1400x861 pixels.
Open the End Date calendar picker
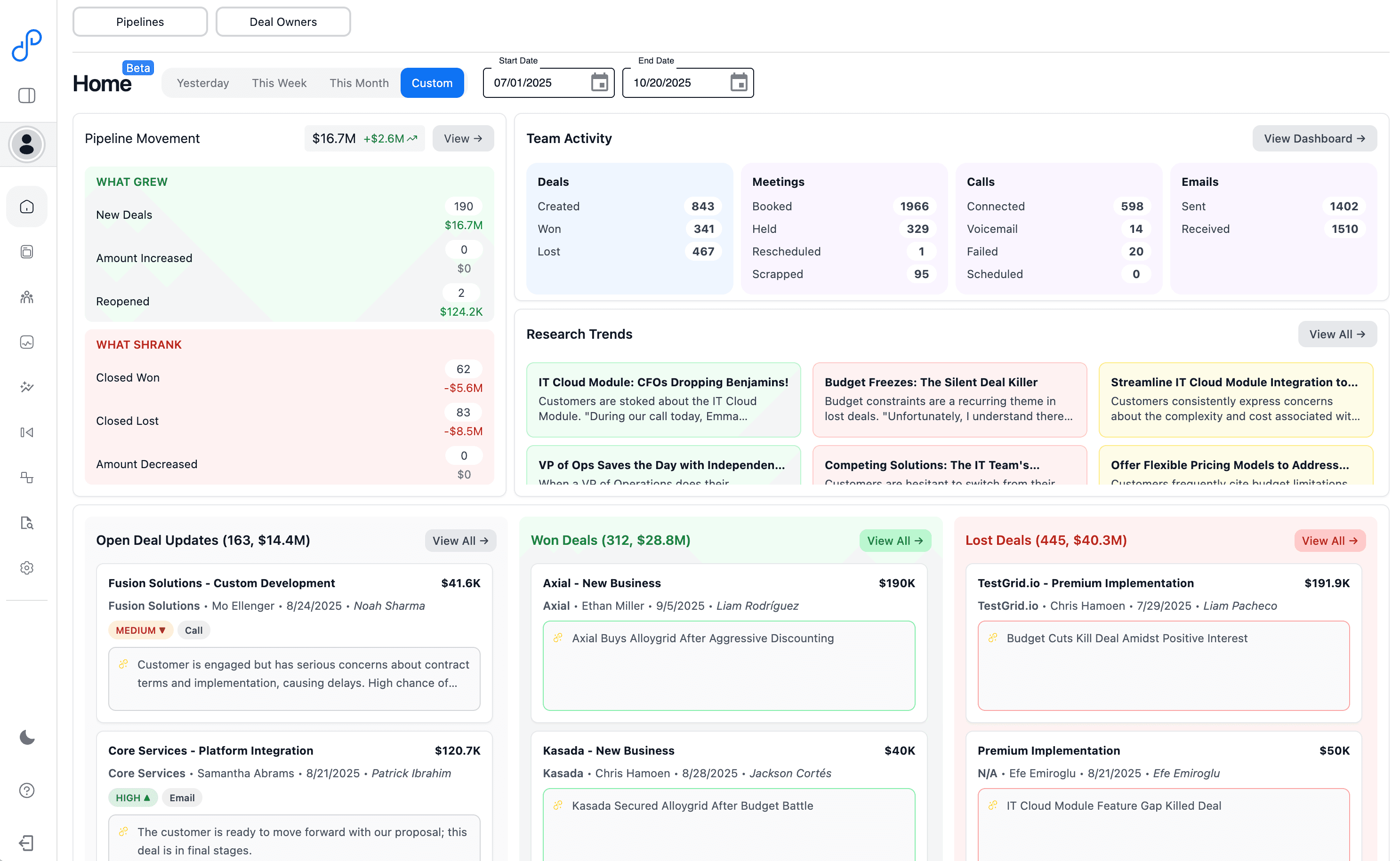click(739, 82)
